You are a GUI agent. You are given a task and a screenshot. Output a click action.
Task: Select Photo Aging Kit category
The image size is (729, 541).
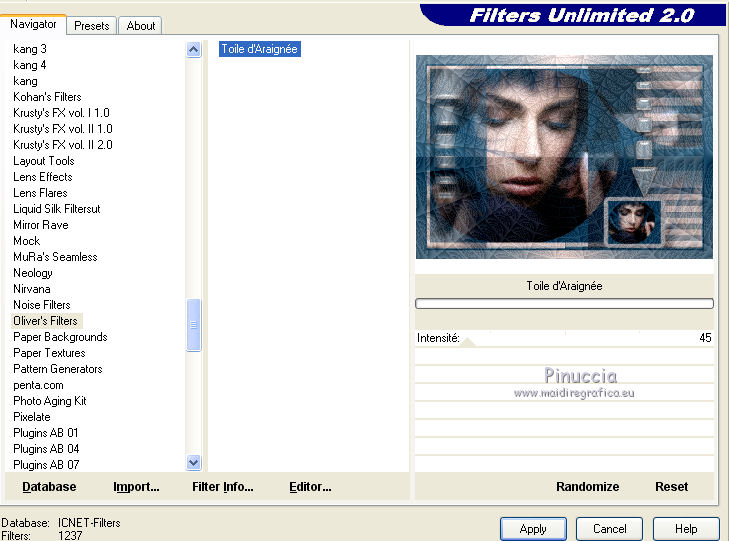click(x=50, y=401)
